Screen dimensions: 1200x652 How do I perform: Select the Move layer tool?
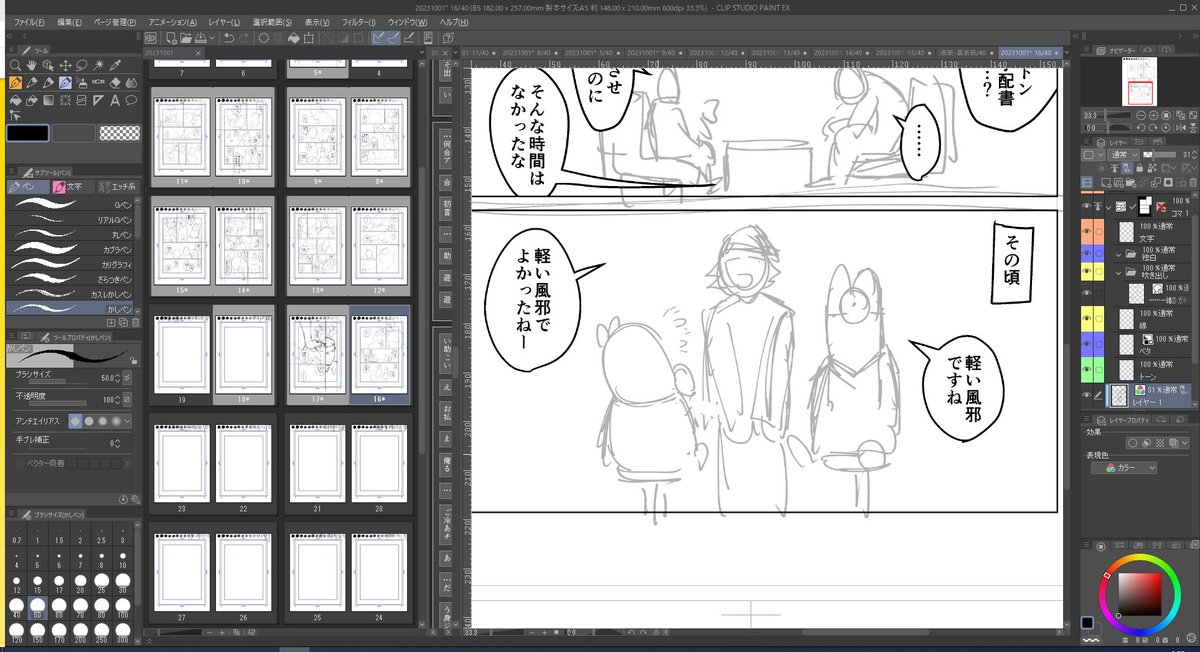pos(65,66)
